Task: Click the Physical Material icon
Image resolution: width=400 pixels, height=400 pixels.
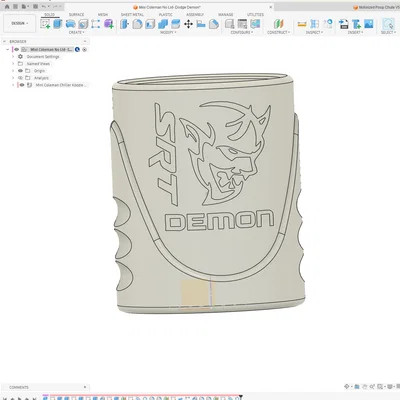Action: coord(214,24)
